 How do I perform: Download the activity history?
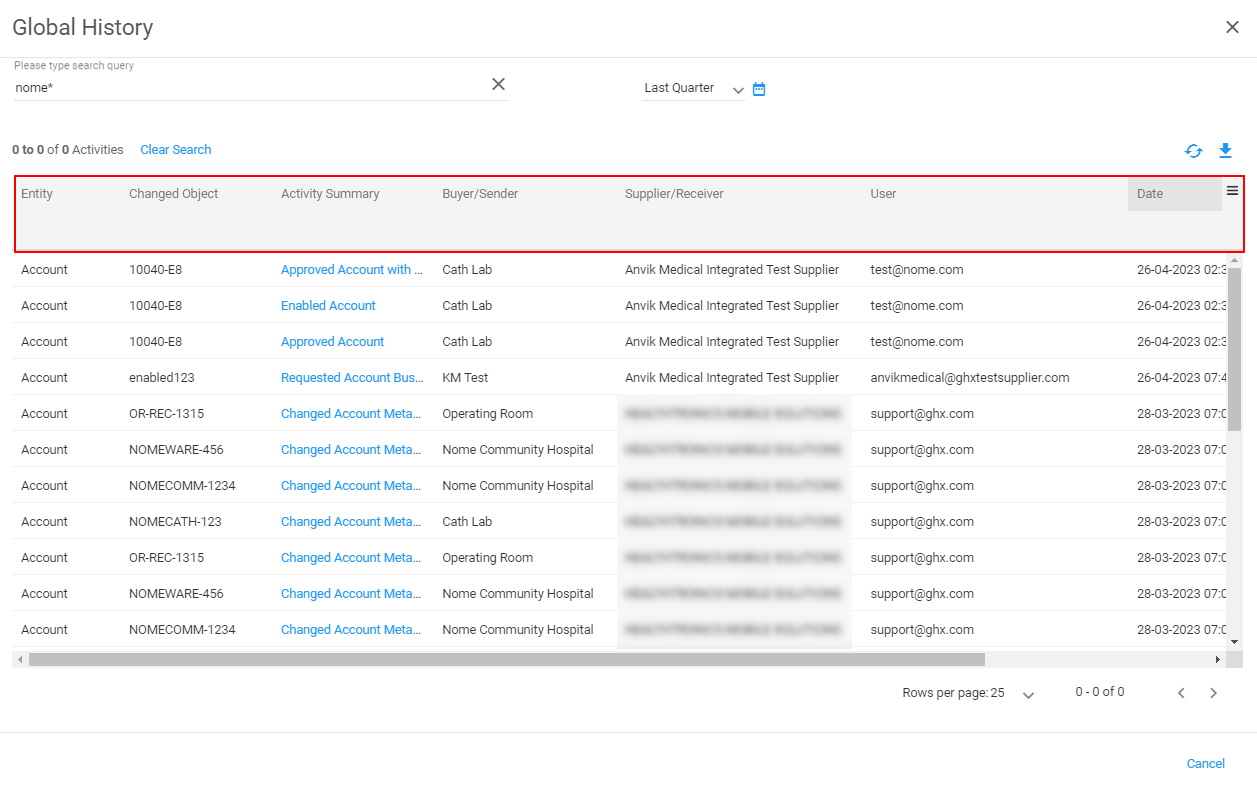pyautogui.click(x=1225, y=151)
